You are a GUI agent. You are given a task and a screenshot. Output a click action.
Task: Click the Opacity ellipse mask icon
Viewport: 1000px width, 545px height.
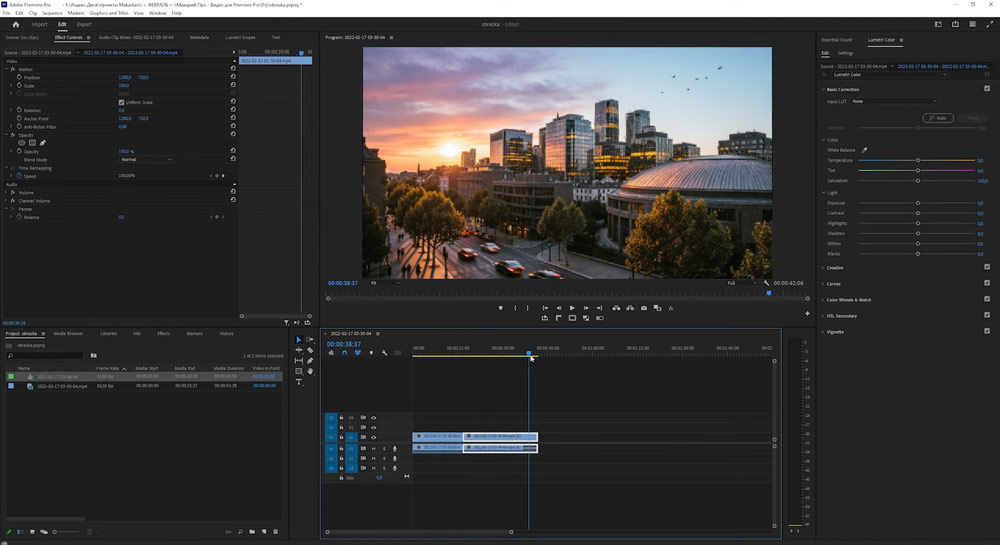click(x=22, y=143)
